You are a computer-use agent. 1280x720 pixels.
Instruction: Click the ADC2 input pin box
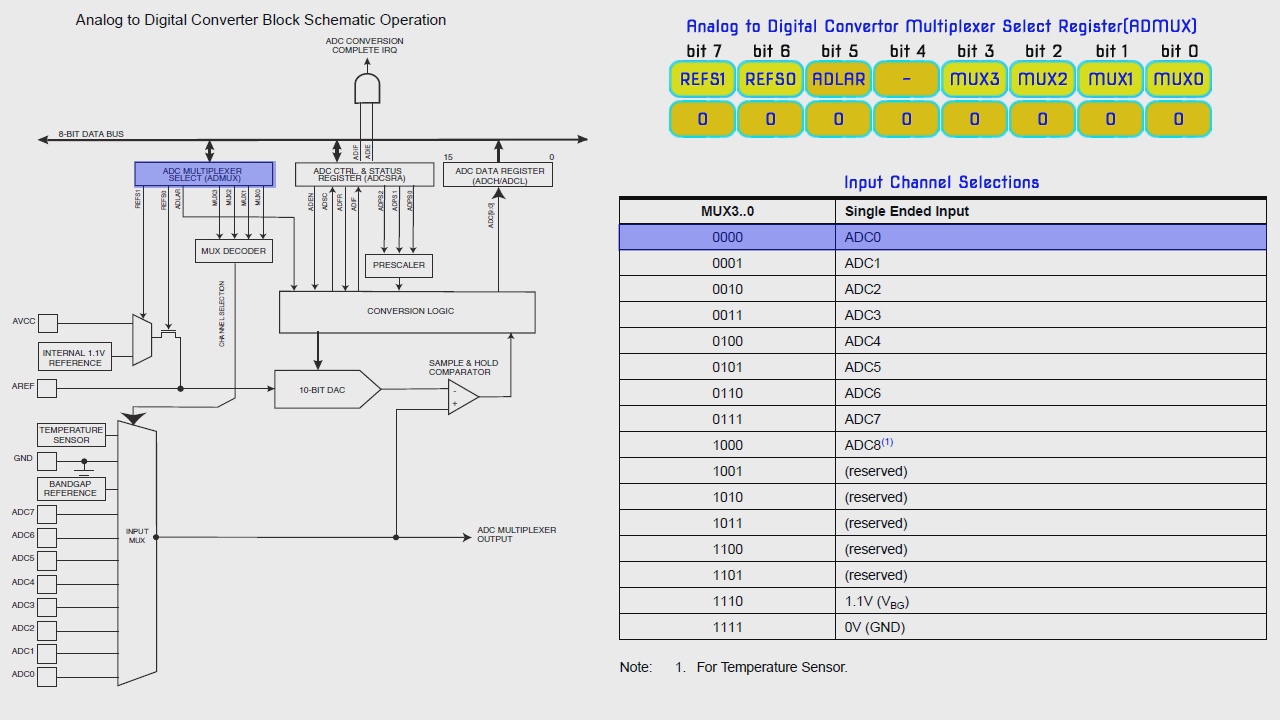point(47,630)
